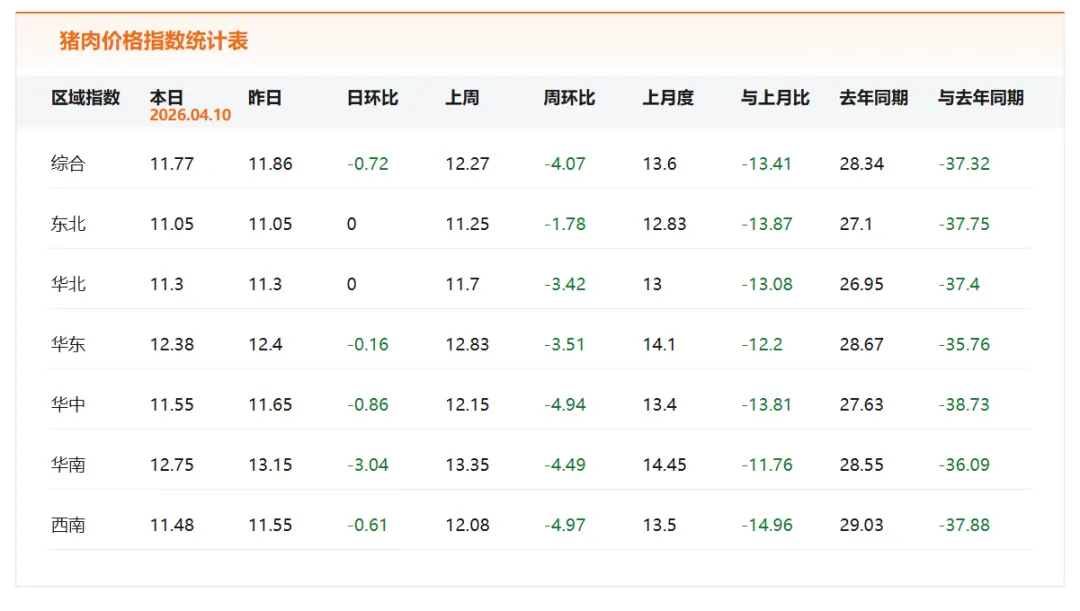Click the 日环比 column header
Image resolution: width=1080 pixels, height=611 pixels.
tap(372, 98)
